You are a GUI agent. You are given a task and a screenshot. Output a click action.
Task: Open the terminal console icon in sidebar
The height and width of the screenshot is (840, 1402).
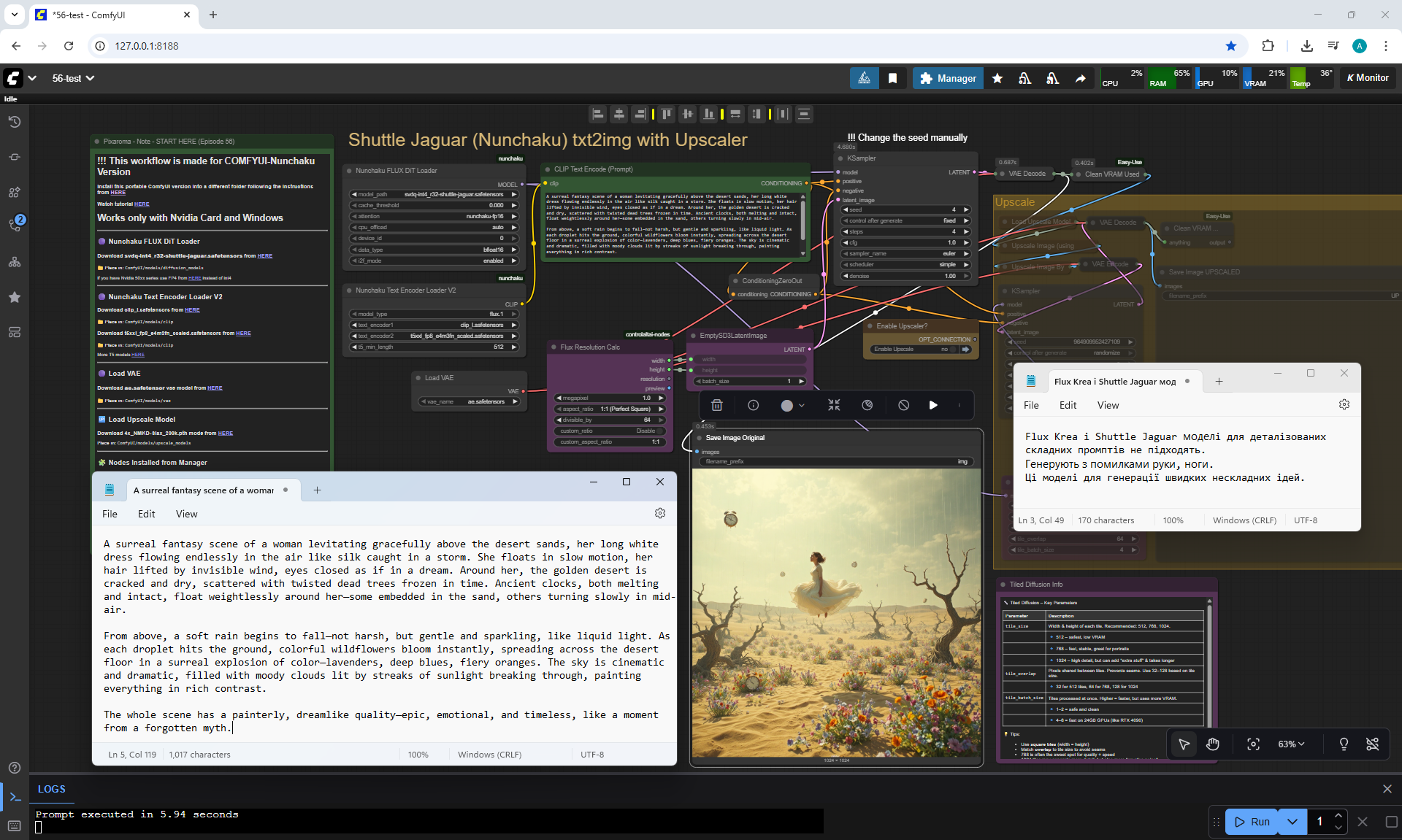pyautogui.click(x=15, y=796)
